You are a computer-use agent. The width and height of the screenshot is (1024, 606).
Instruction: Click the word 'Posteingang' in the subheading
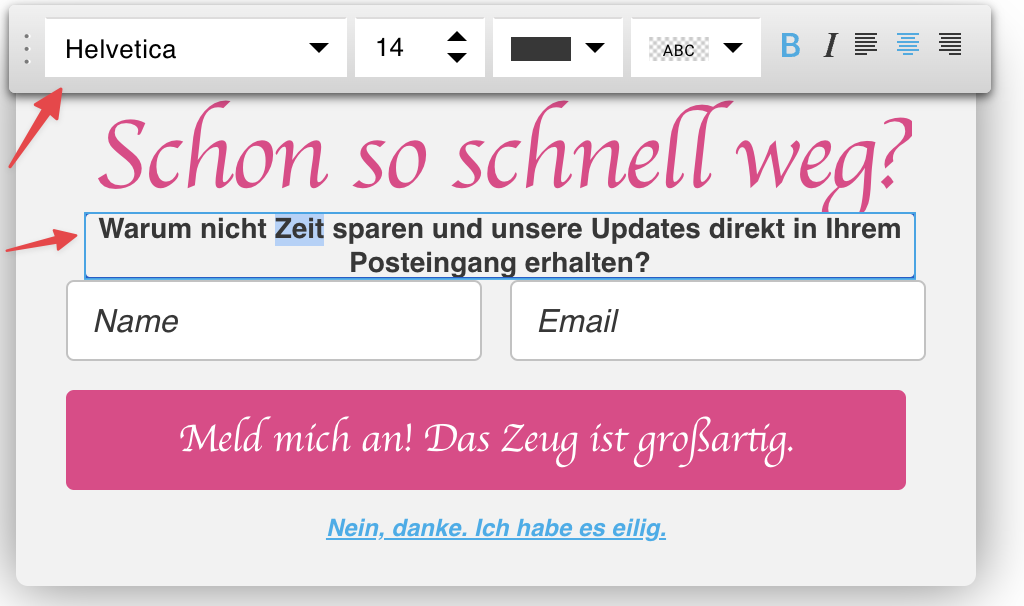click(433, 263)
